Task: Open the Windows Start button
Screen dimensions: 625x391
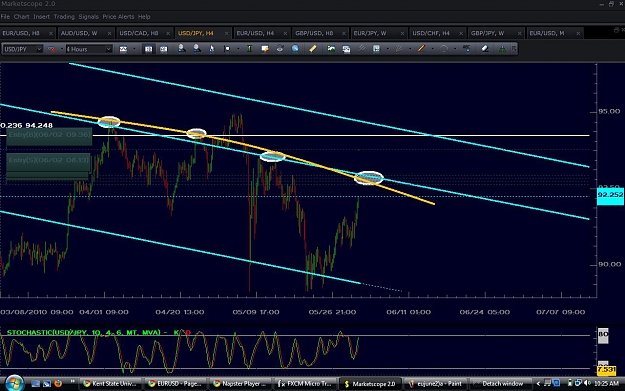Action: point(14,383)
